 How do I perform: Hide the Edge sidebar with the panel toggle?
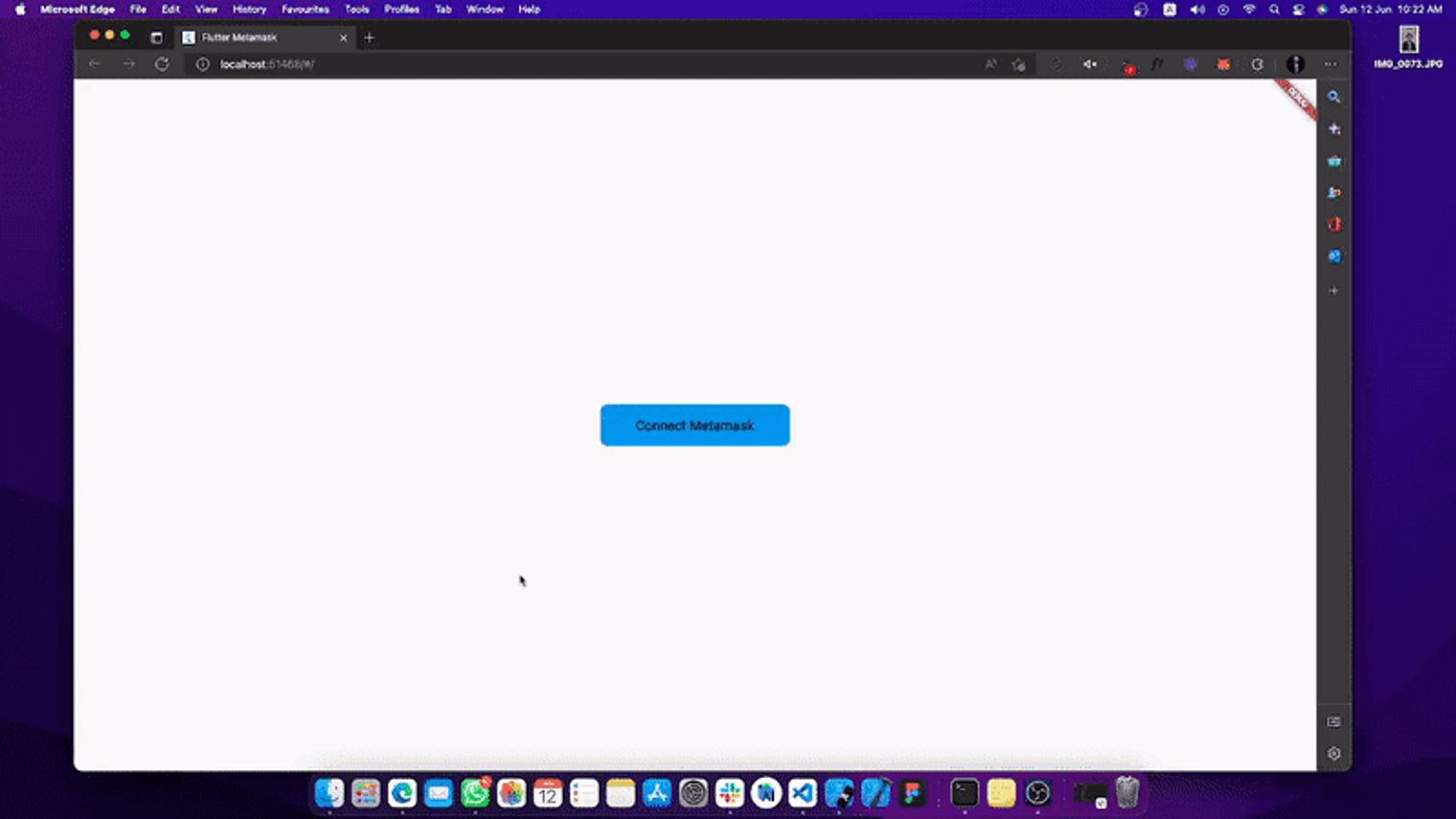[1333, 722]
